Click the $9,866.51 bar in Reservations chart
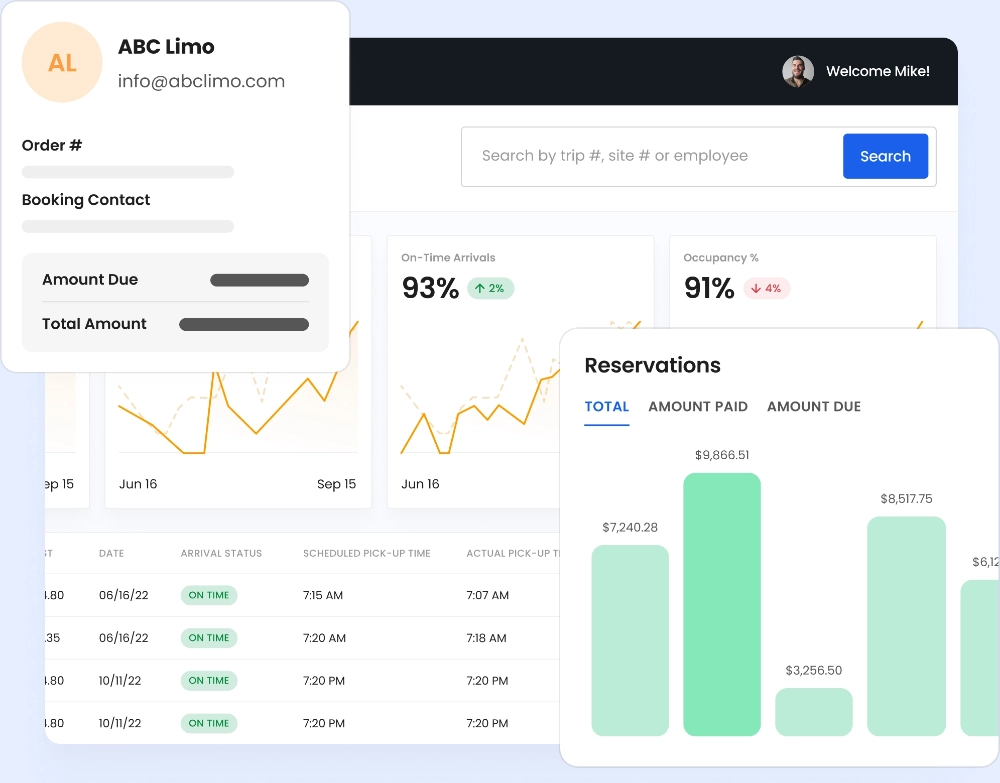The image size is (1000, 783). pos(722,604)
